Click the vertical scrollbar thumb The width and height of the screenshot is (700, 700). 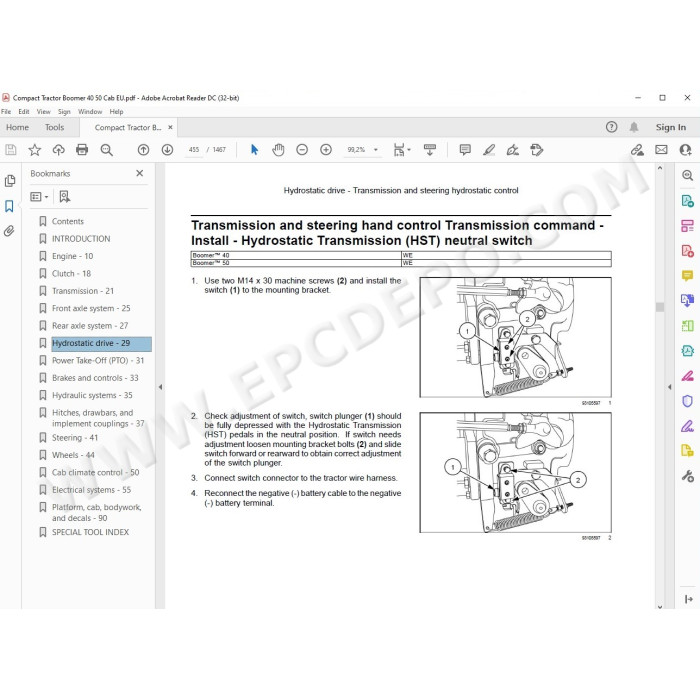[660, 307]
